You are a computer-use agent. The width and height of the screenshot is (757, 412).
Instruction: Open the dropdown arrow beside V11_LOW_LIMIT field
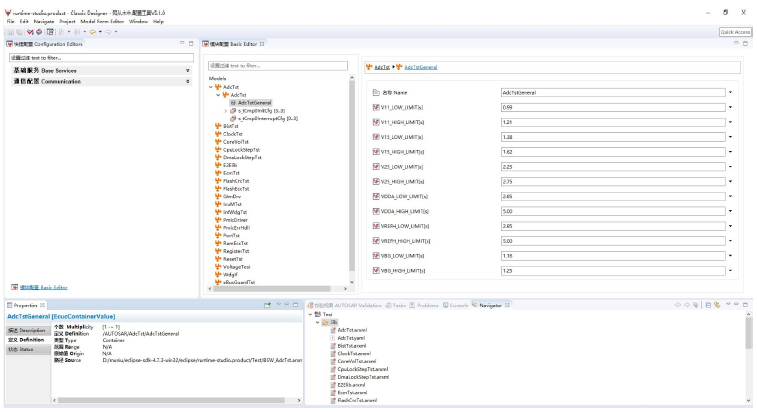pyautogui.click(x=730, y=107)
